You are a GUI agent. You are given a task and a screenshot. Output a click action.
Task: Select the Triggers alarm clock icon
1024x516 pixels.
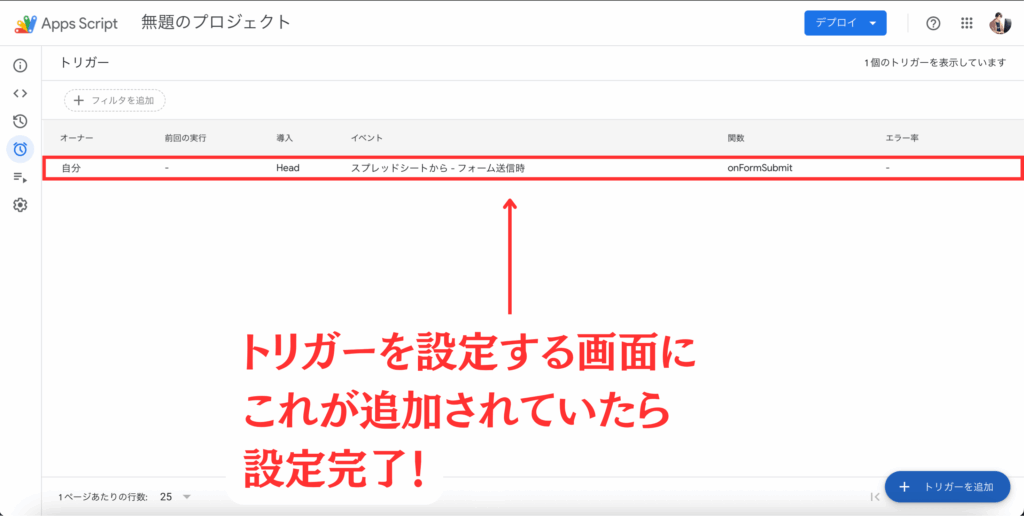(20, 150)
